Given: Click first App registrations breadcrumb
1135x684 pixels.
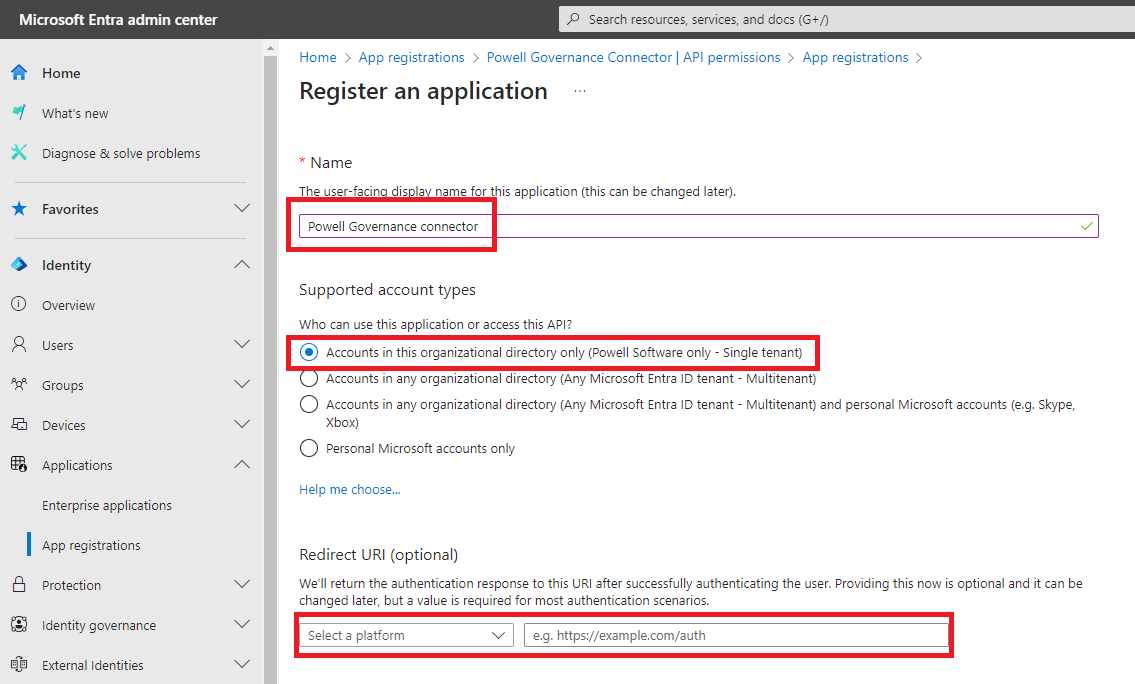Looking at the screenshot, I should tap(412, 57).
